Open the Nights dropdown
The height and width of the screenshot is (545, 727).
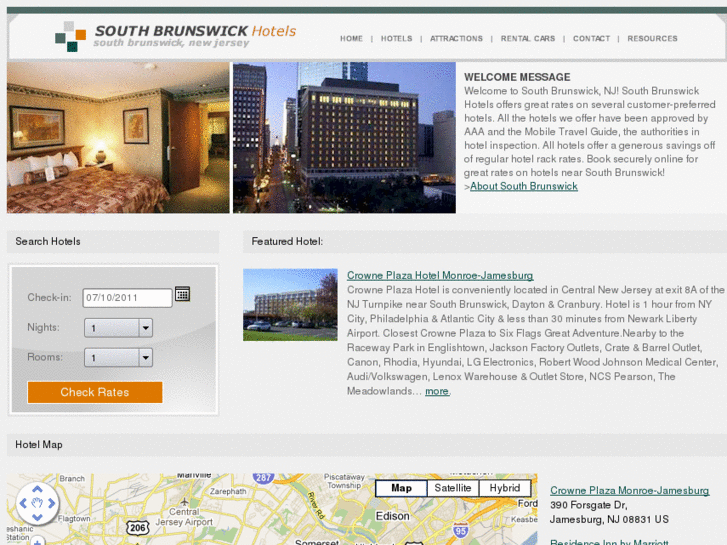pos(118,328)
